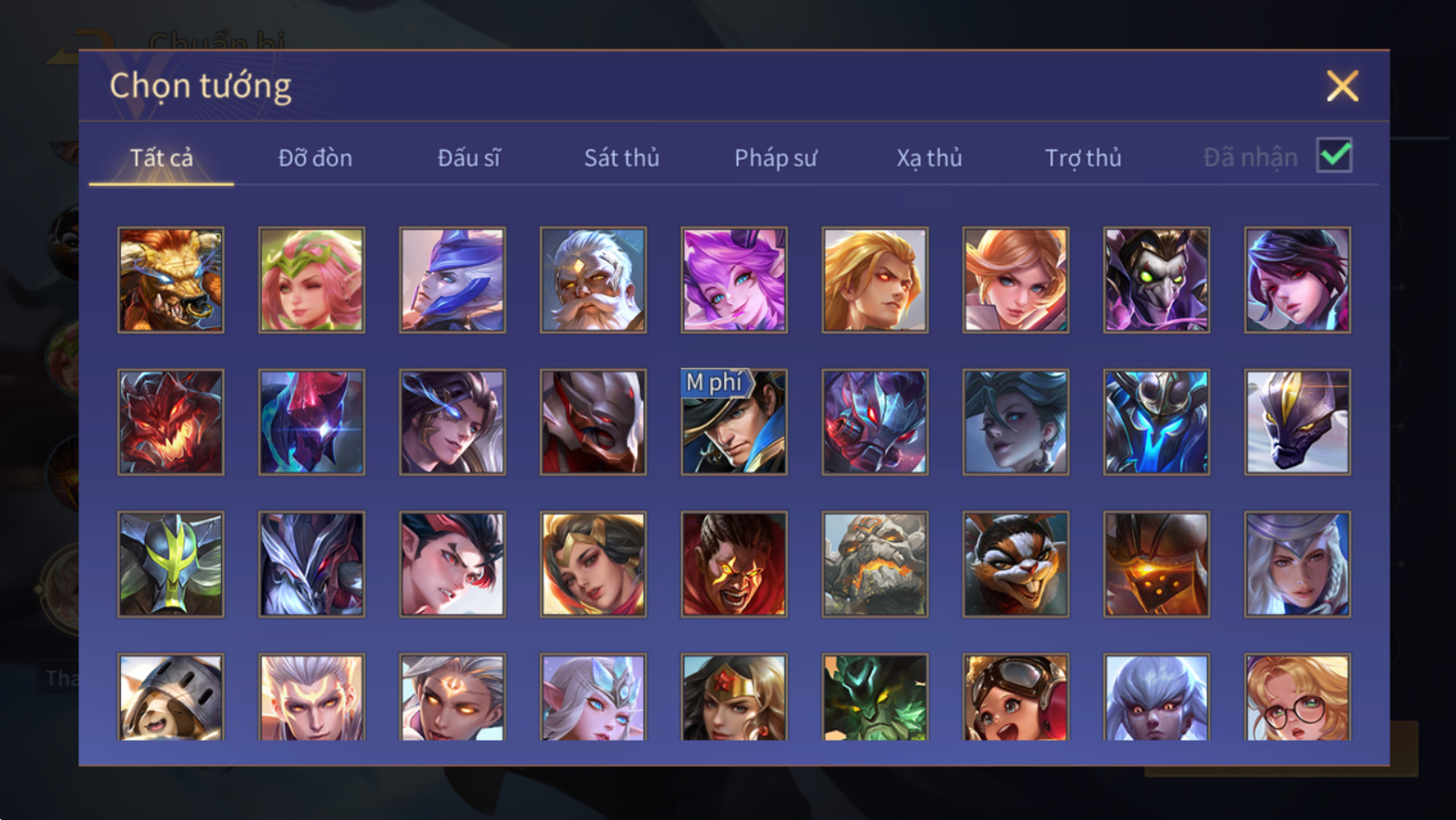1456x820 pixels.
Task: Open the 'Sát thủ' tab
Action: click(x=622, y=158)
